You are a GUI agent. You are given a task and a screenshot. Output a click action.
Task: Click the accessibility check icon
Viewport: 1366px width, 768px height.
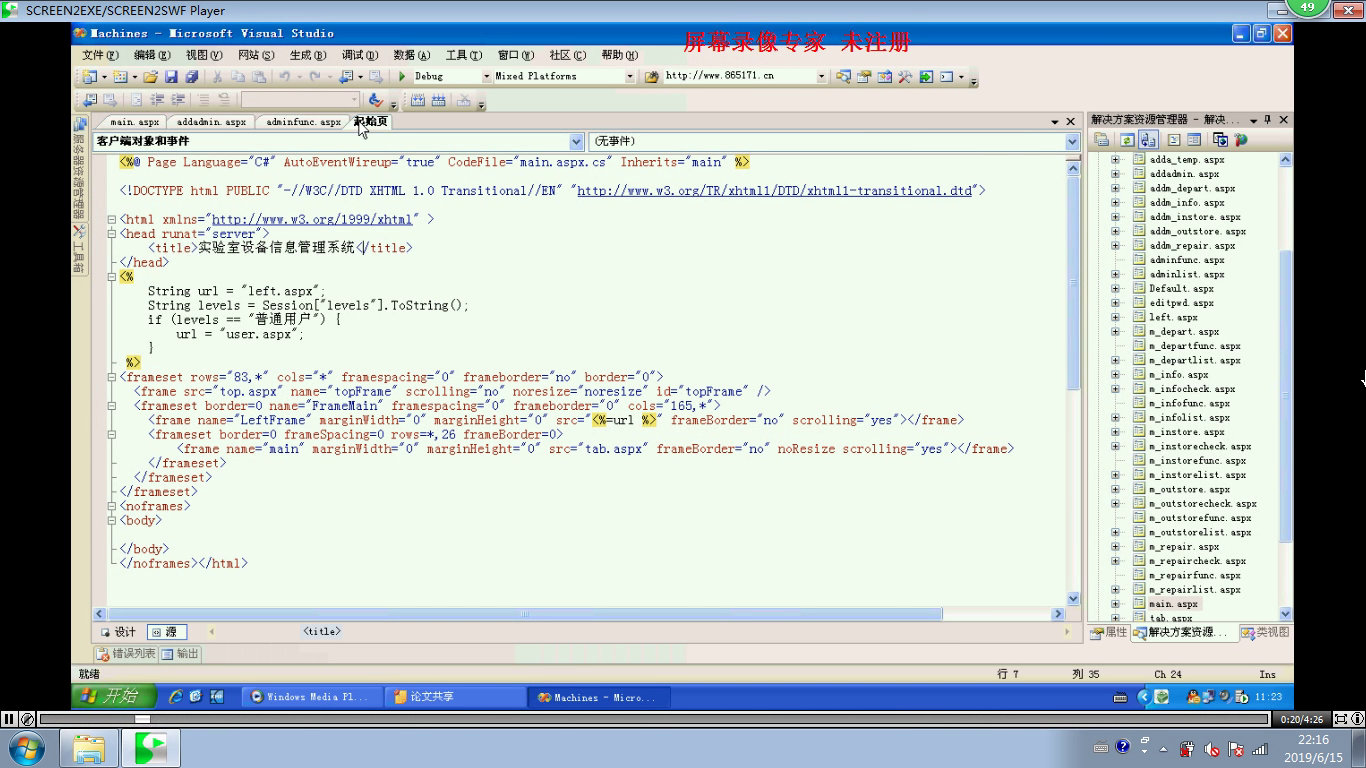pyautogui.click(x=375, y=100)
